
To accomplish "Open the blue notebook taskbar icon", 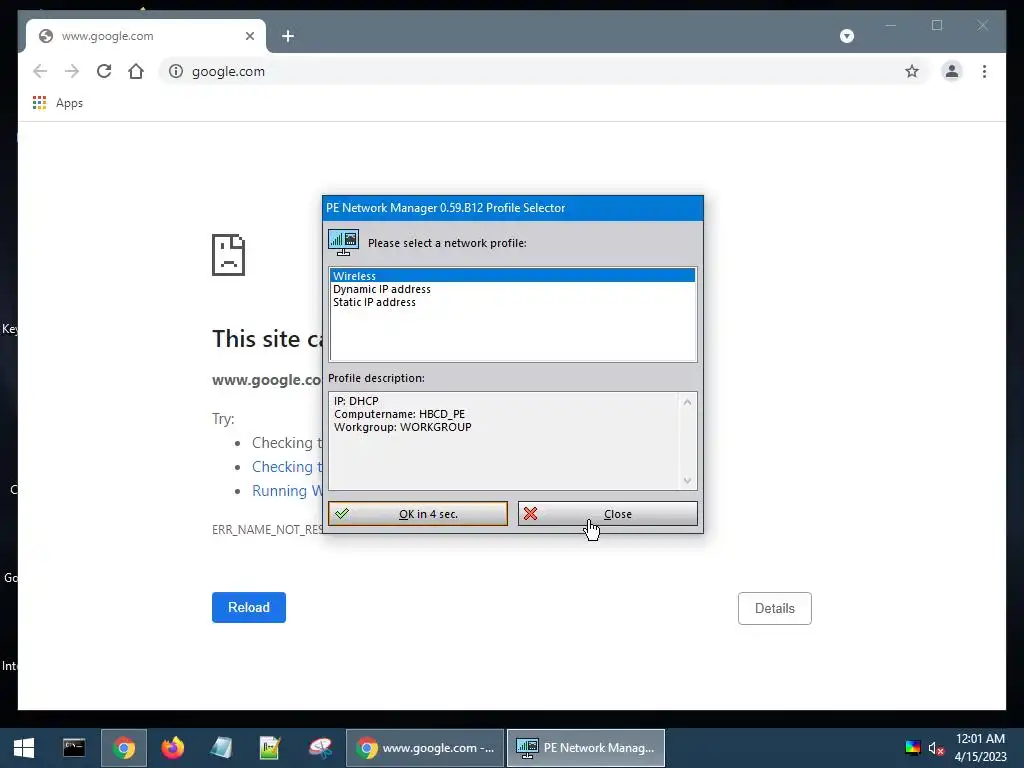I will pyautogui.click(x=221, y=748).
